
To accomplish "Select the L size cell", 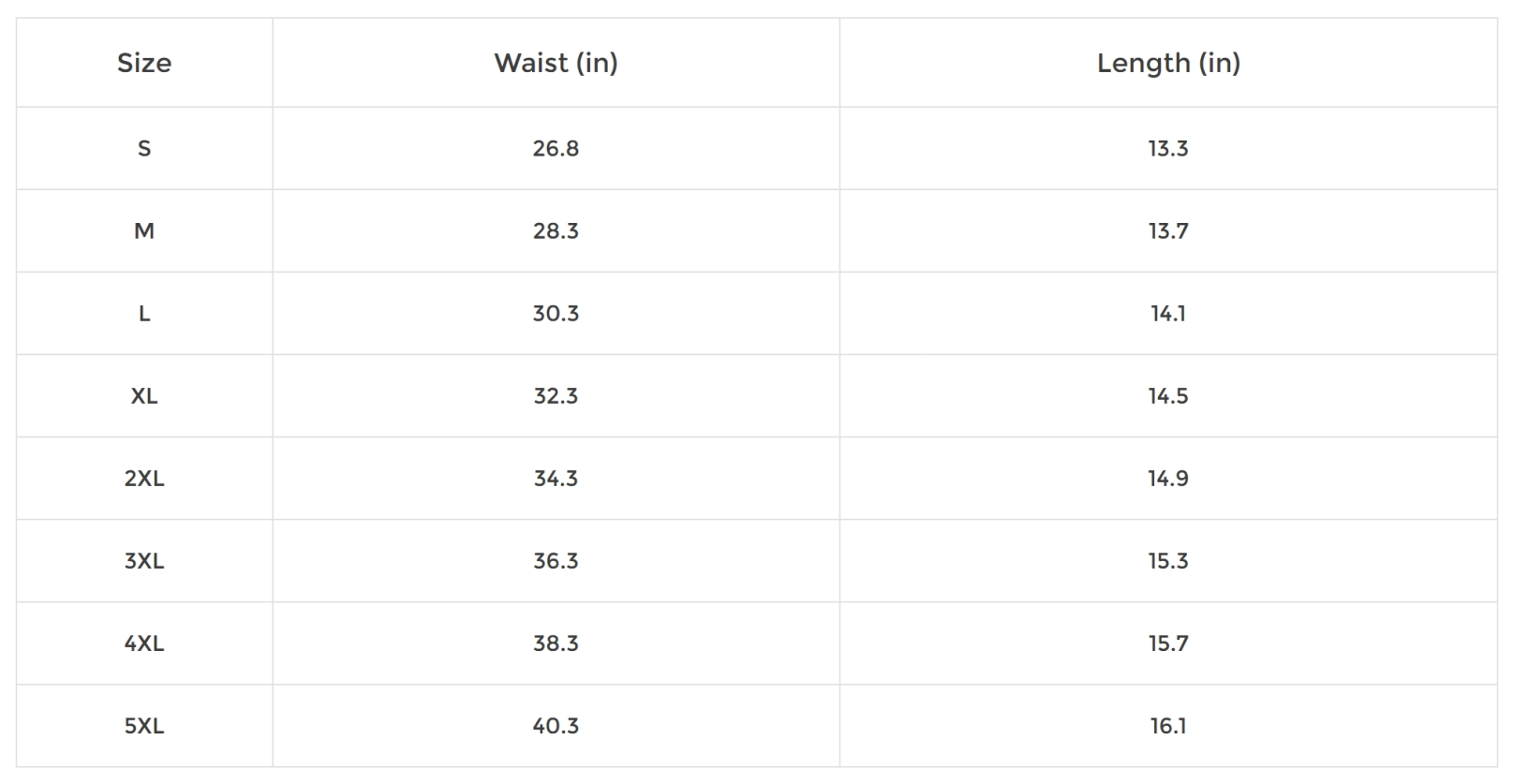I will coord(144,313).
